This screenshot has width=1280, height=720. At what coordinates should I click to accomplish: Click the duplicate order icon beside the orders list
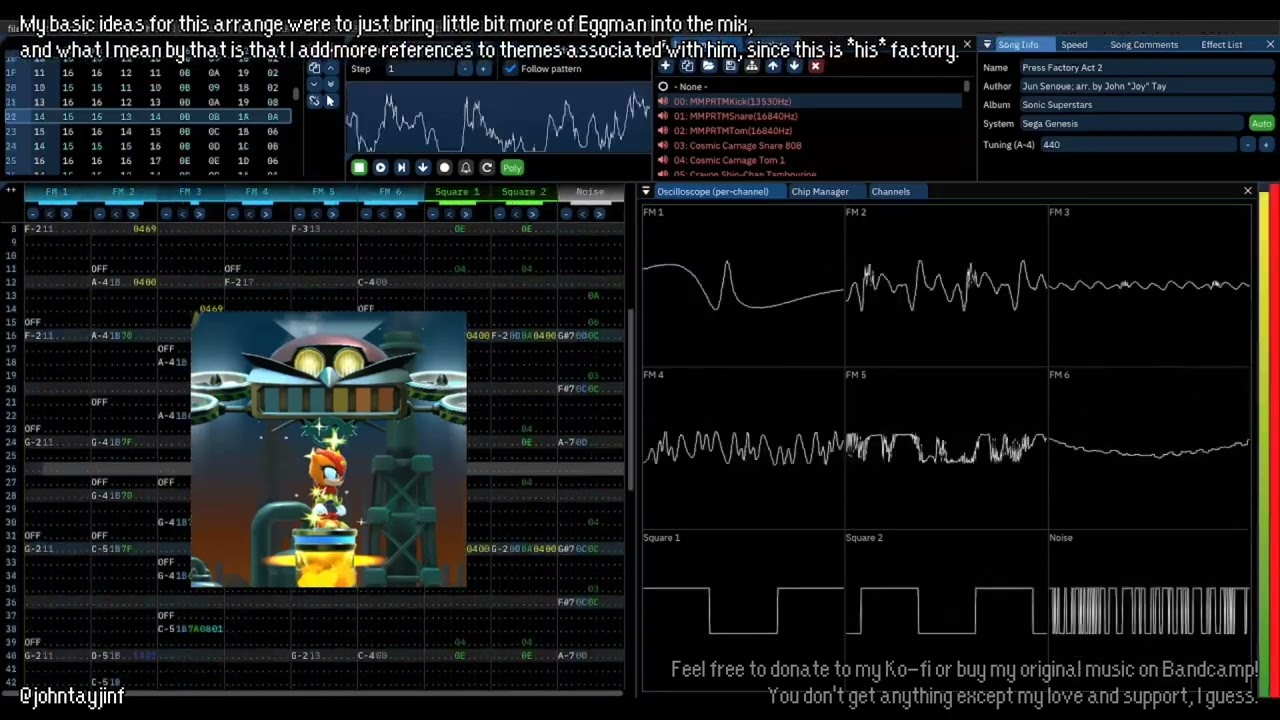(x=314, y=68)
